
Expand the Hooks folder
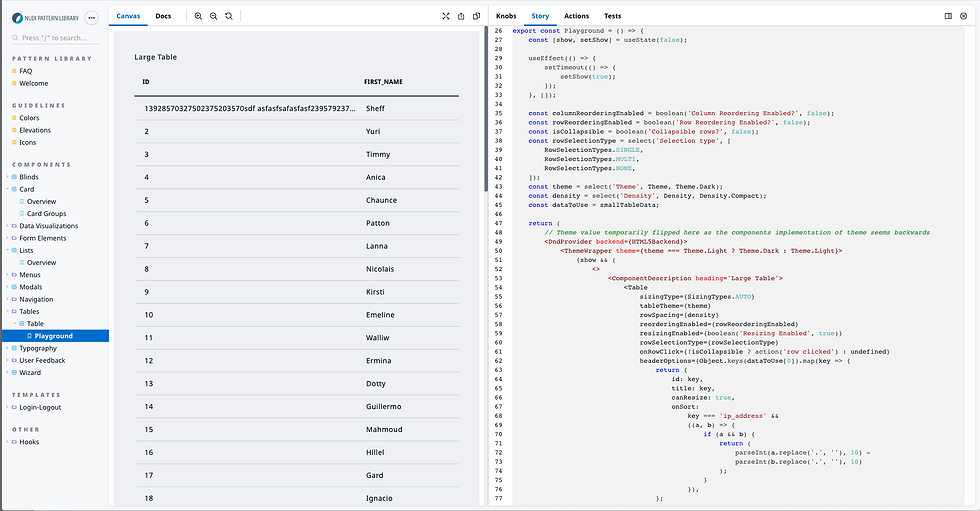click(x=29, y=442)
